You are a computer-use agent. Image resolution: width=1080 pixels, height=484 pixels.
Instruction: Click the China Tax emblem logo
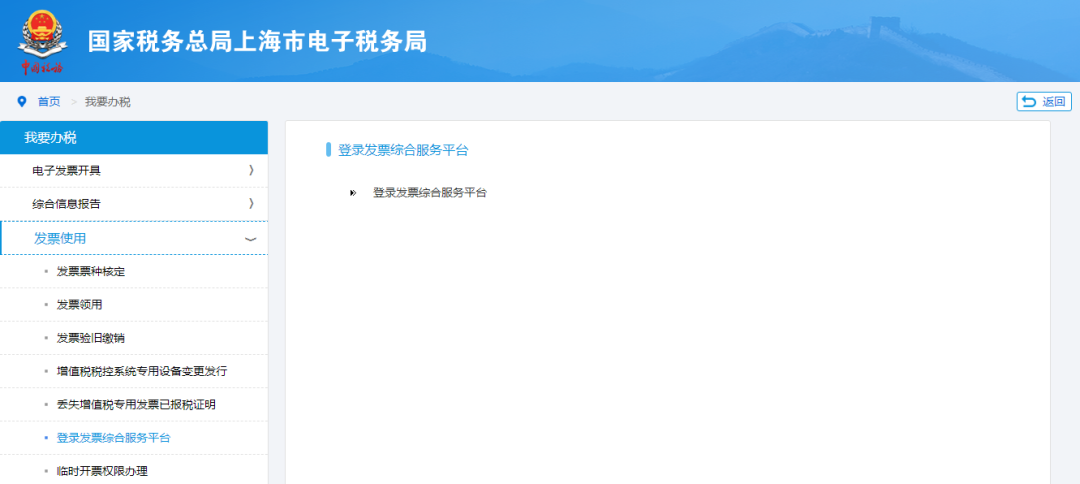click(43, 41)
